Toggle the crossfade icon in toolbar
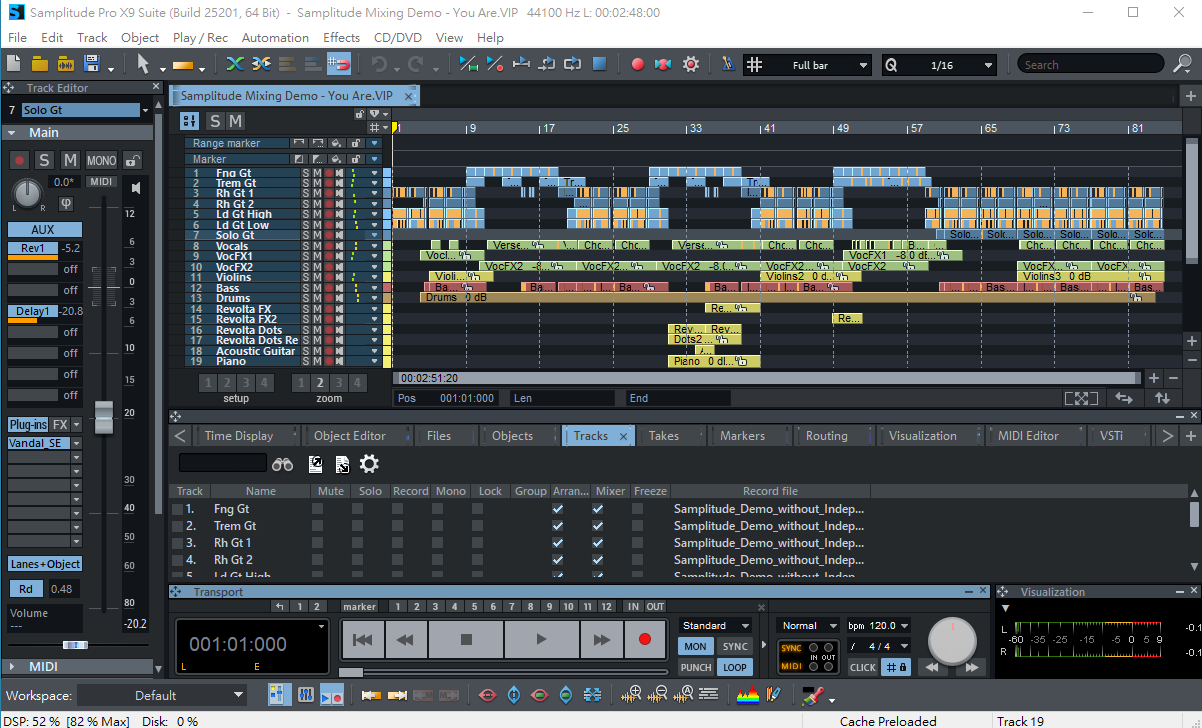This screenshot has height=728, width=1202. pos(235,64)
